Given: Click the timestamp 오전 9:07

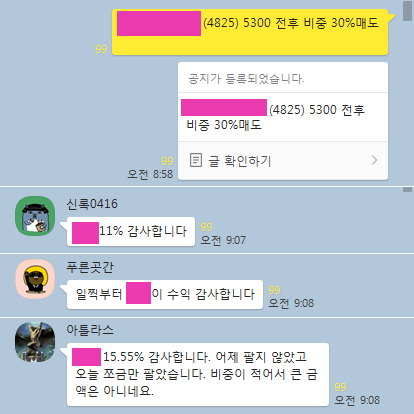Looking at the screenshot, I should pyautogui.click(x=223, y=240).
